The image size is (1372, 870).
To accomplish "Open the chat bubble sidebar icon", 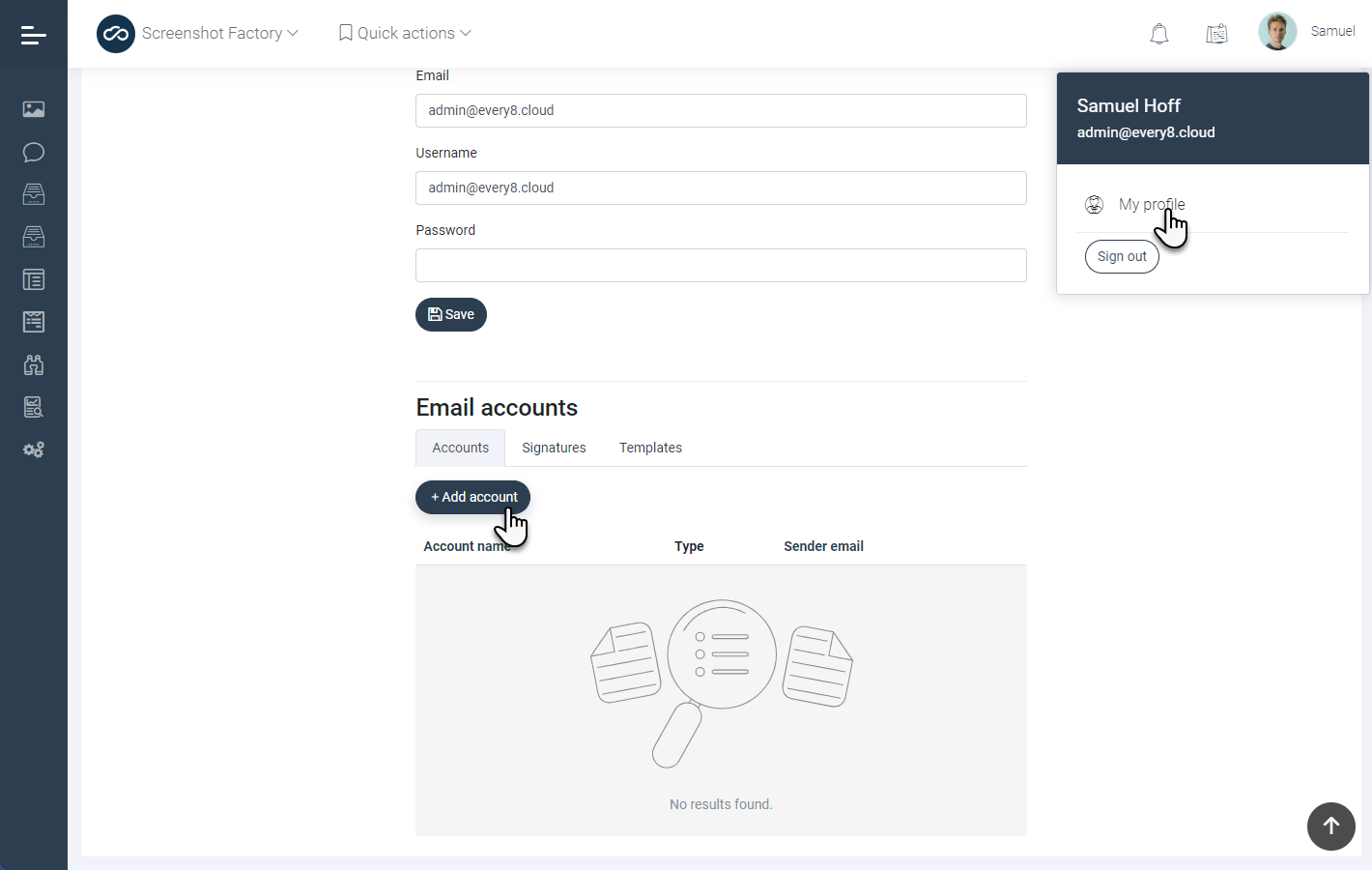I will point(34,152).
